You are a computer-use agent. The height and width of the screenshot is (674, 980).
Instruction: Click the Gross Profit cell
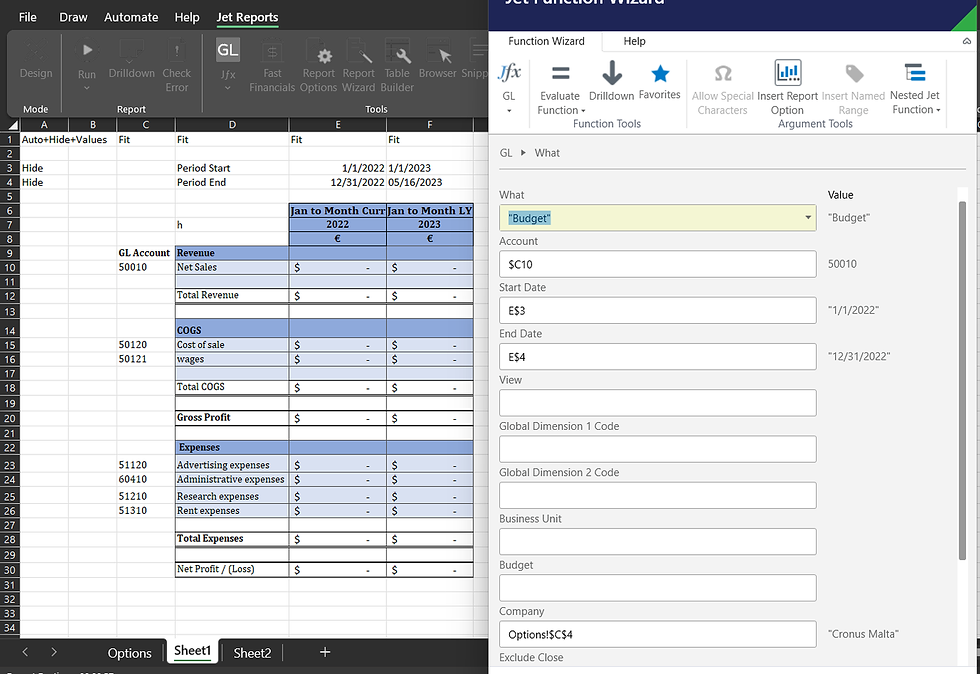click(232, 418)
